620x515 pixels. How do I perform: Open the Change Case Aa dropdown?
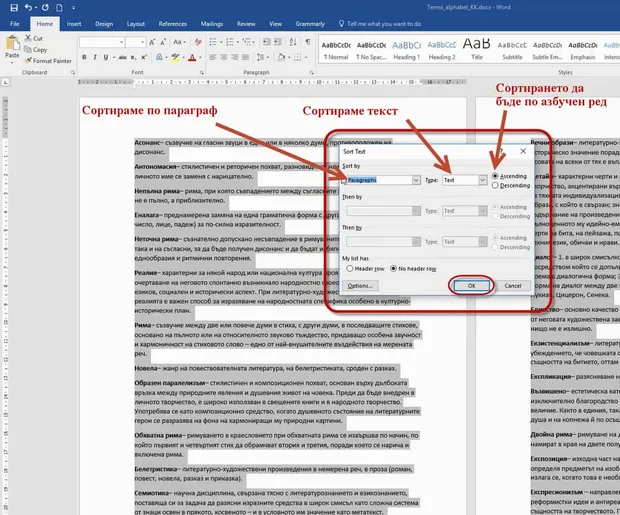coord(179,42)
